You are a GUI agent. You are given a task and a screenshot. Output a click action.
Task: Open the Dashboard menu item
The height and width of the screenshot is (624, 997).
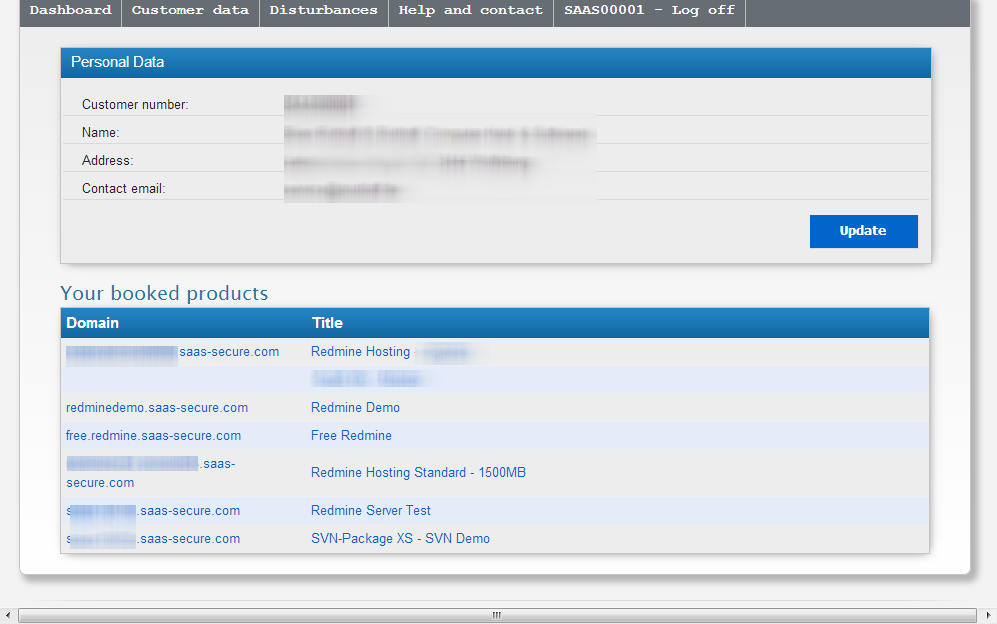[x=70, y=11]
